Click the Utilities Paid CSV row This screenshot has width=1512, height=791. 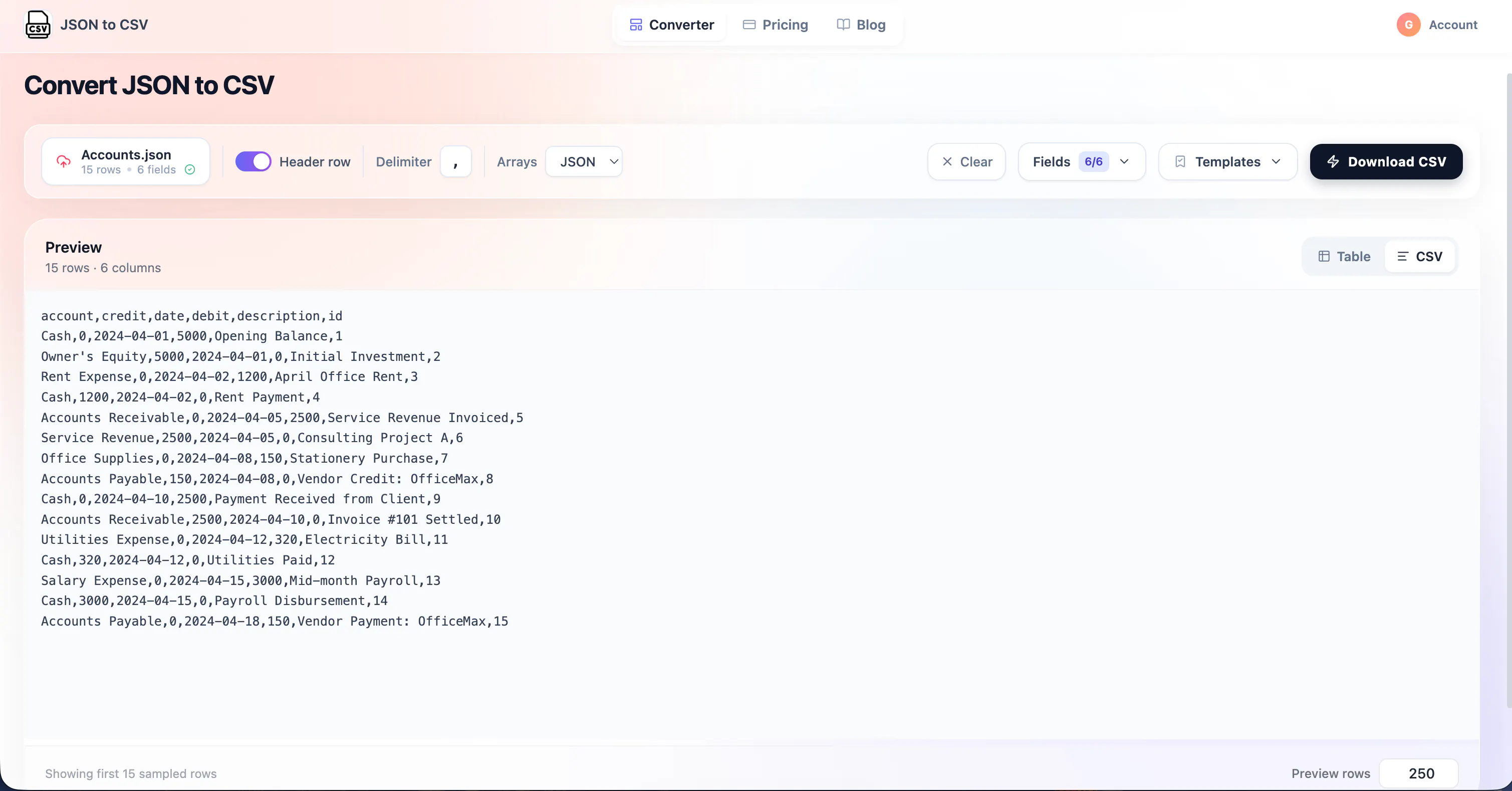pos(188,559)
